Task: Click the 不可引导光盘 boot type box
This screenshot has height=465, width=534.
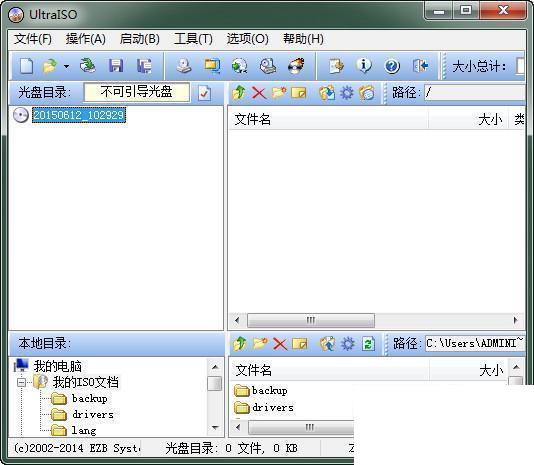Action: point(136,92)
